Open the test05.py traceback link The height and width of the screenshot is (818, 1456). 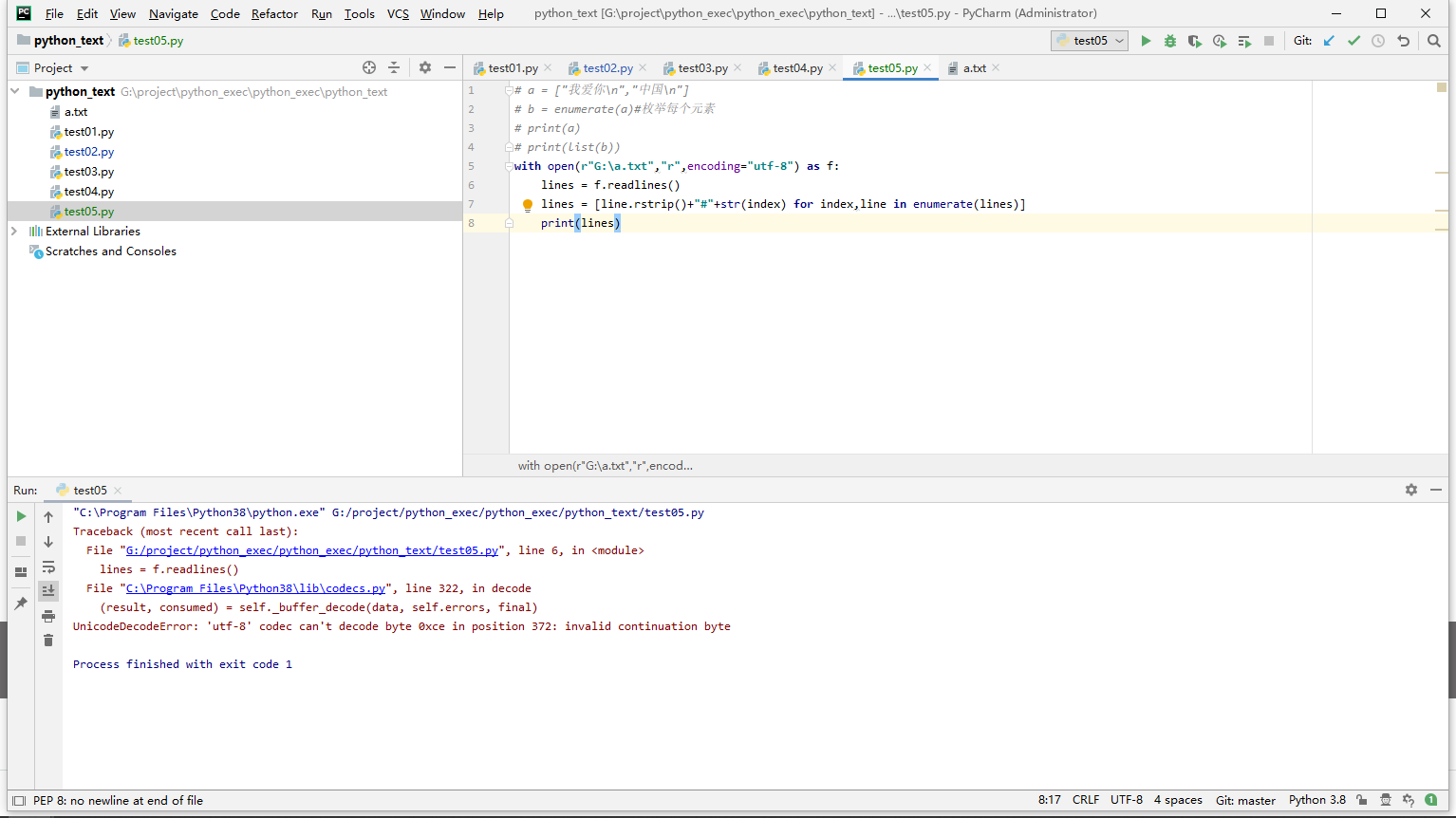[312, 550]
